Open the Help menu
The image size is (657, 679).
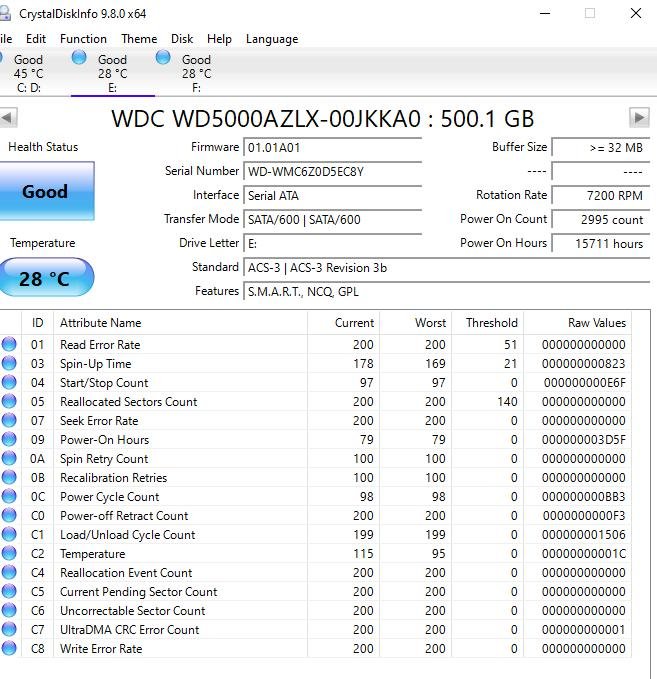coord(219,39)
